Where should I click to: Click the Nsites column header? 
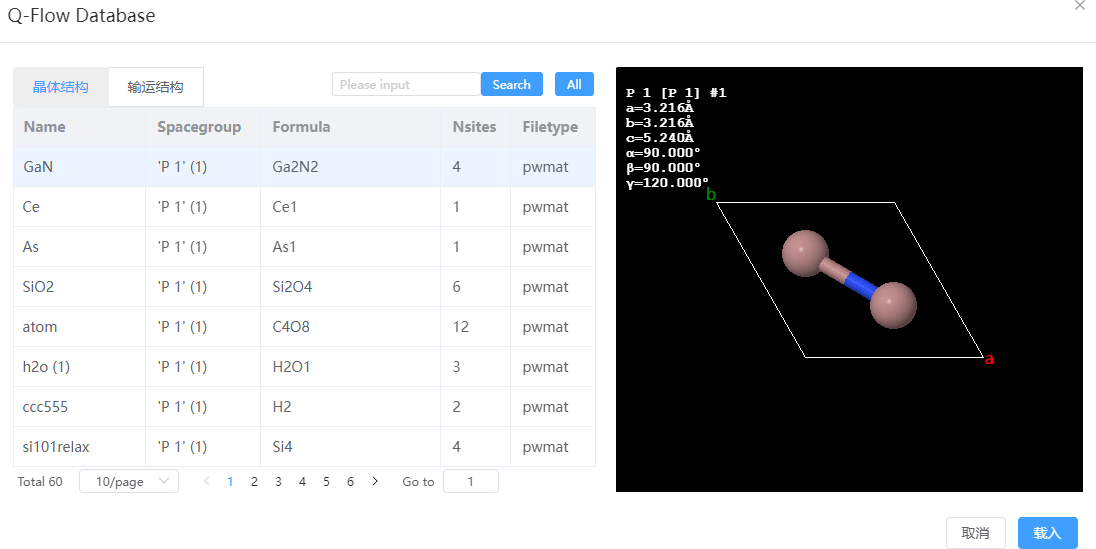coord(475,127)
